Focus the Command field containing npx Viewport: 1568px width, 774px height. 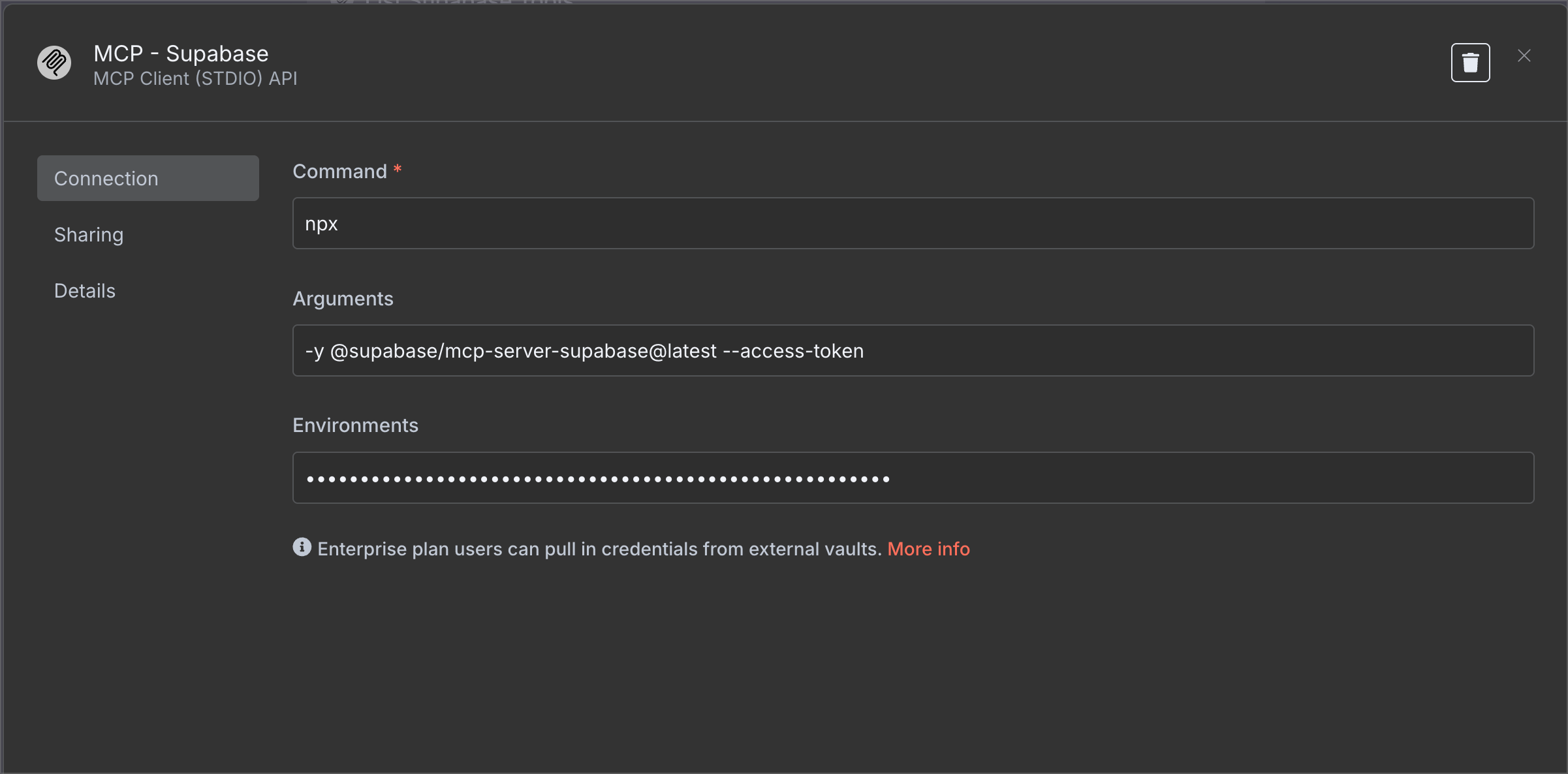click(x=913, y=223)
